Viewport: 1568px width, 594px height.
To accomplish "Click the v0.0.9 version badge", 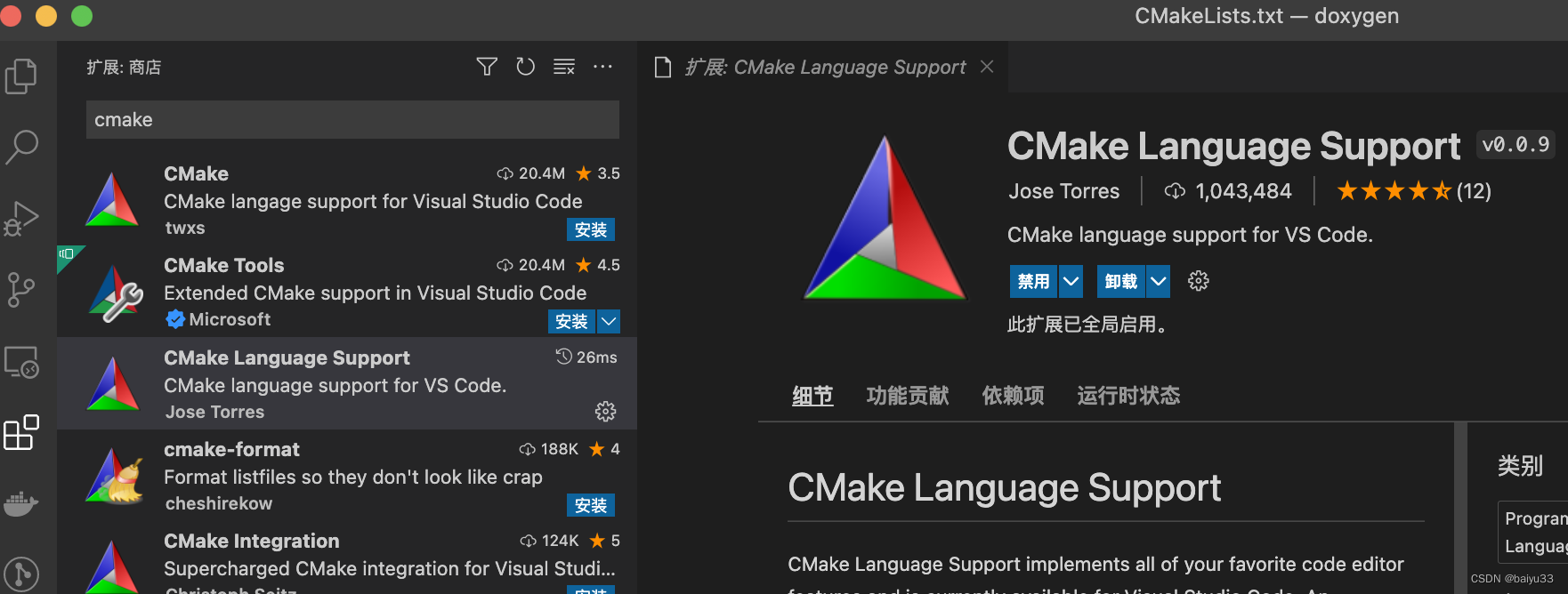I will [1515, 144].
